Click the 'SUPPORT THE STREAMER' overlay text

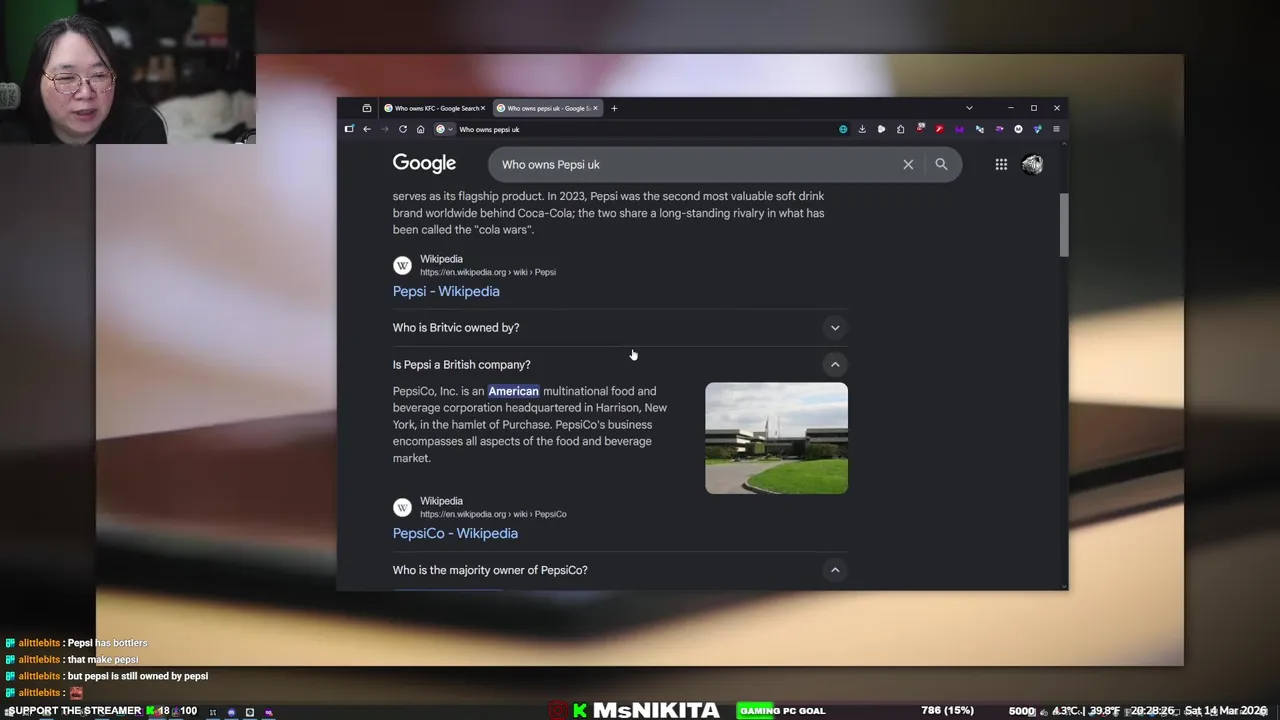(74, 711)
